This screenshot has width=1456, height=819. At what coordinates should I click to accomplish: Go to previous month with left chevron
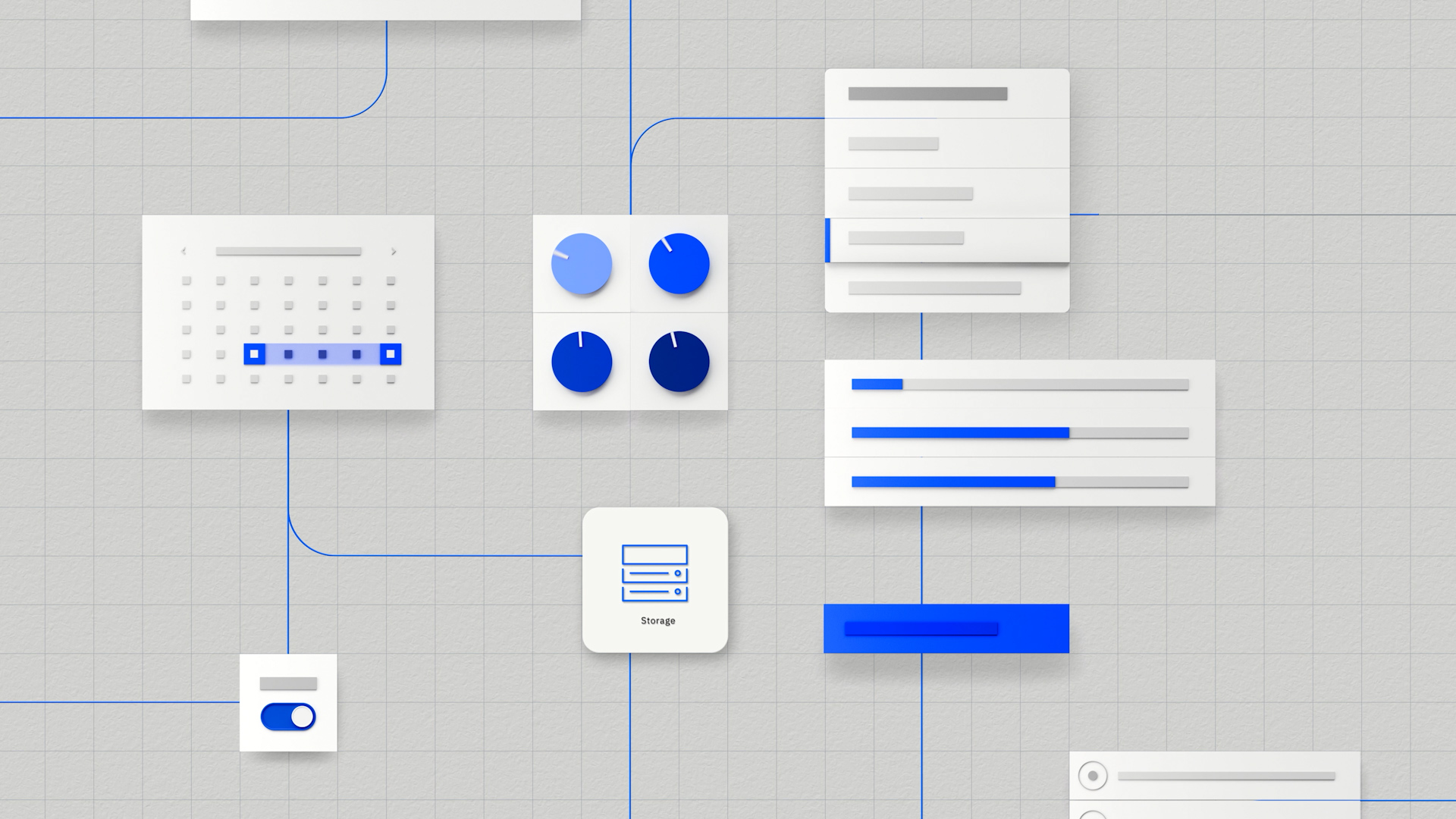(184, 251)
